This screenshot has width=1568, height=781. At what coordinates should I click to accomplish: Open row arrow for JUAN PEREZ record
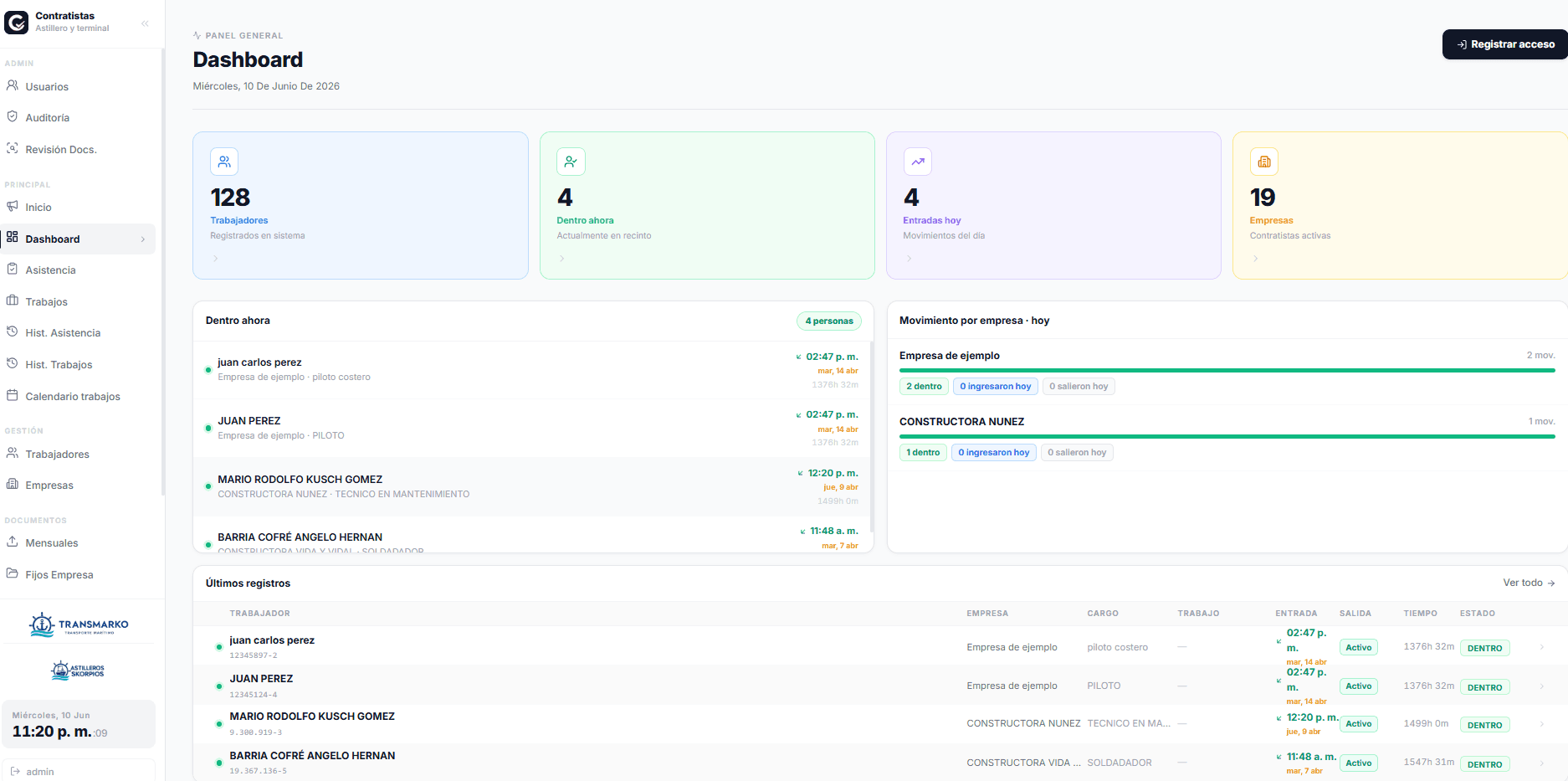tap(1542, 686)
